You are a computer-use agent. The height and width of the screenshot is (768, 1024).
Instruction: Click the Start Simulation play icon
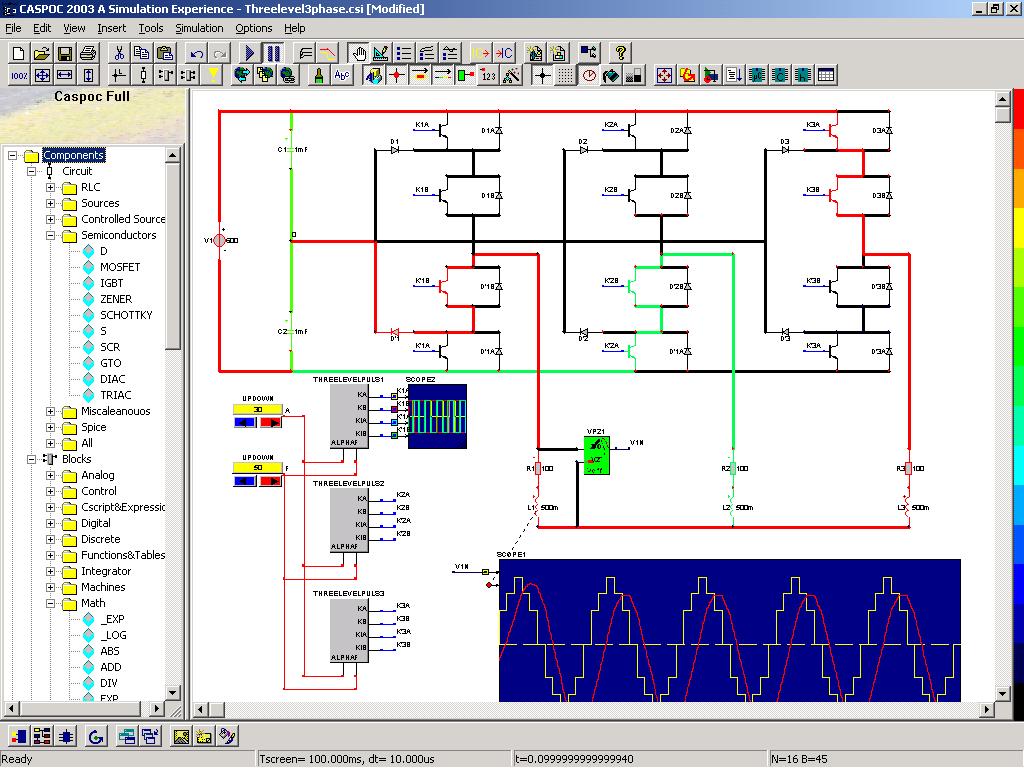point(251,53)
